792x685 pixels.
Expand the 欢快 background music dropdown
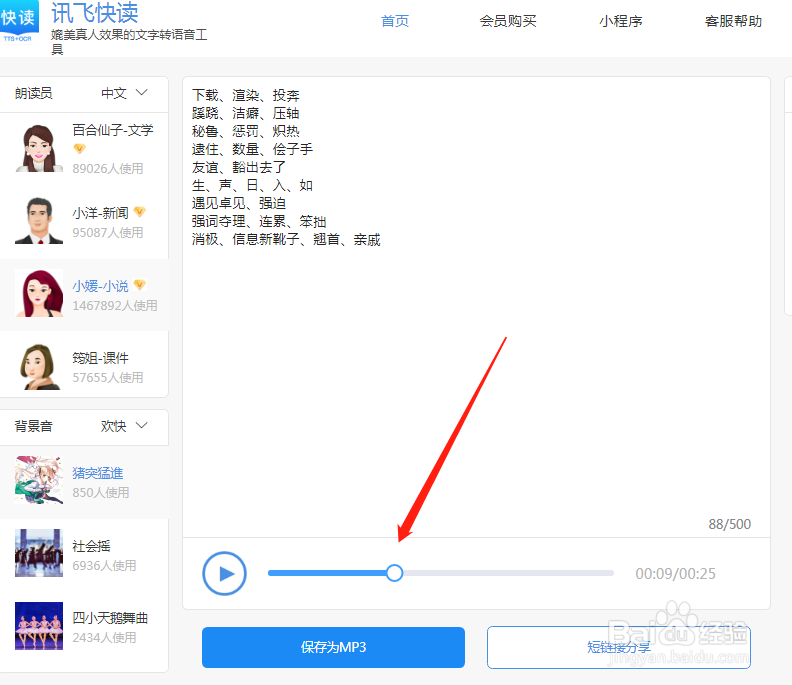[x=124, y=426]
